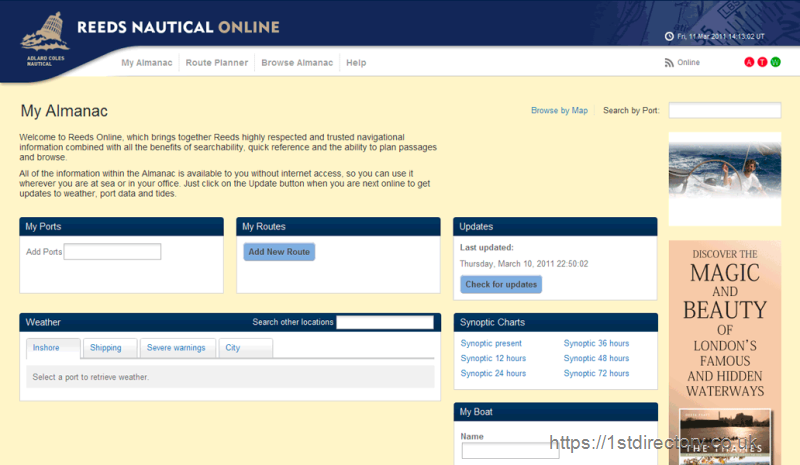Image resolution: width=800 pixels, height=465 pixels.
Task: Click the Last updated date text
Action: 523,264
